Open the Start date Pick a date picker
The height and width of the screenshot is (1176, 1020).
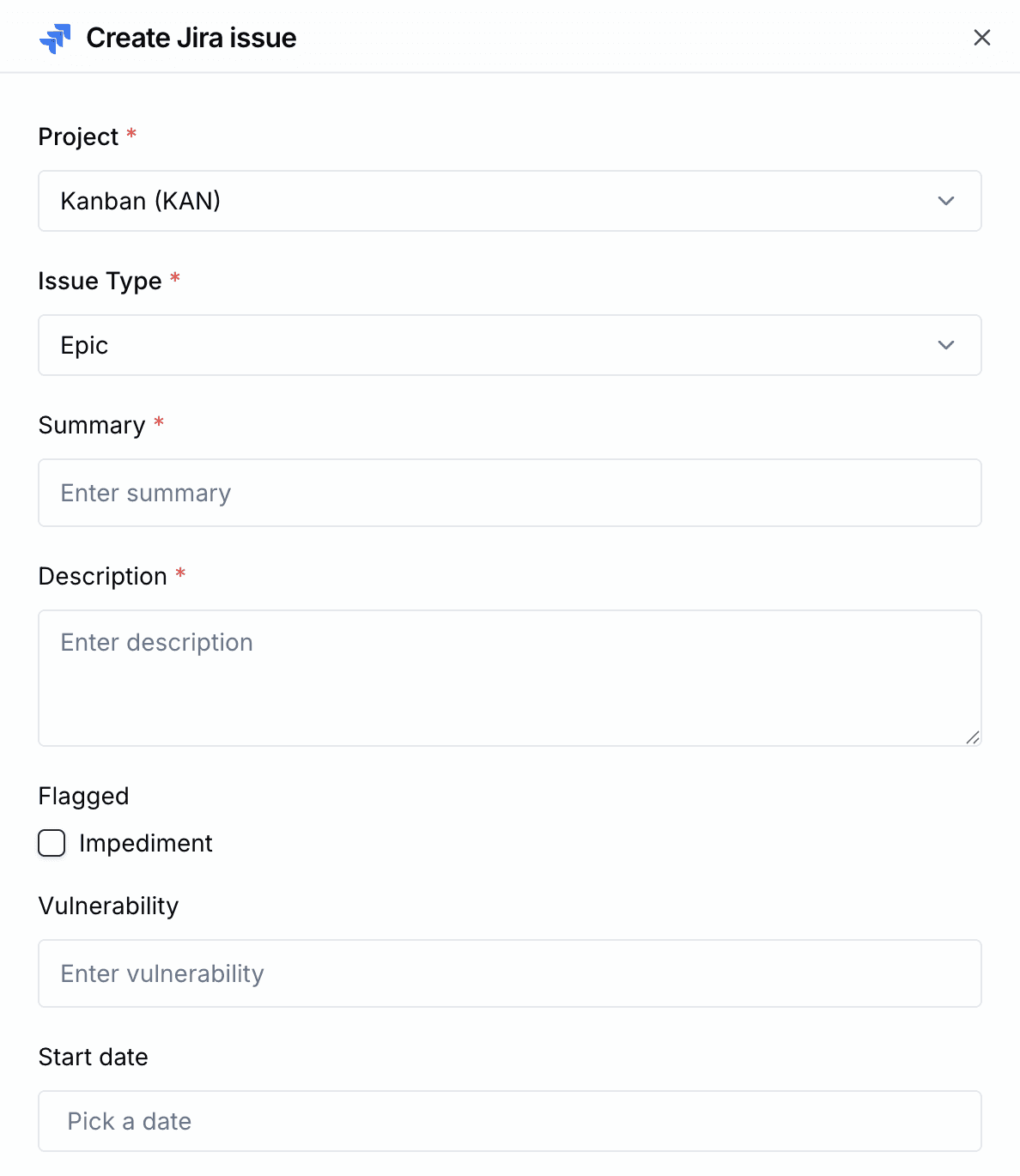[510, 1121]
